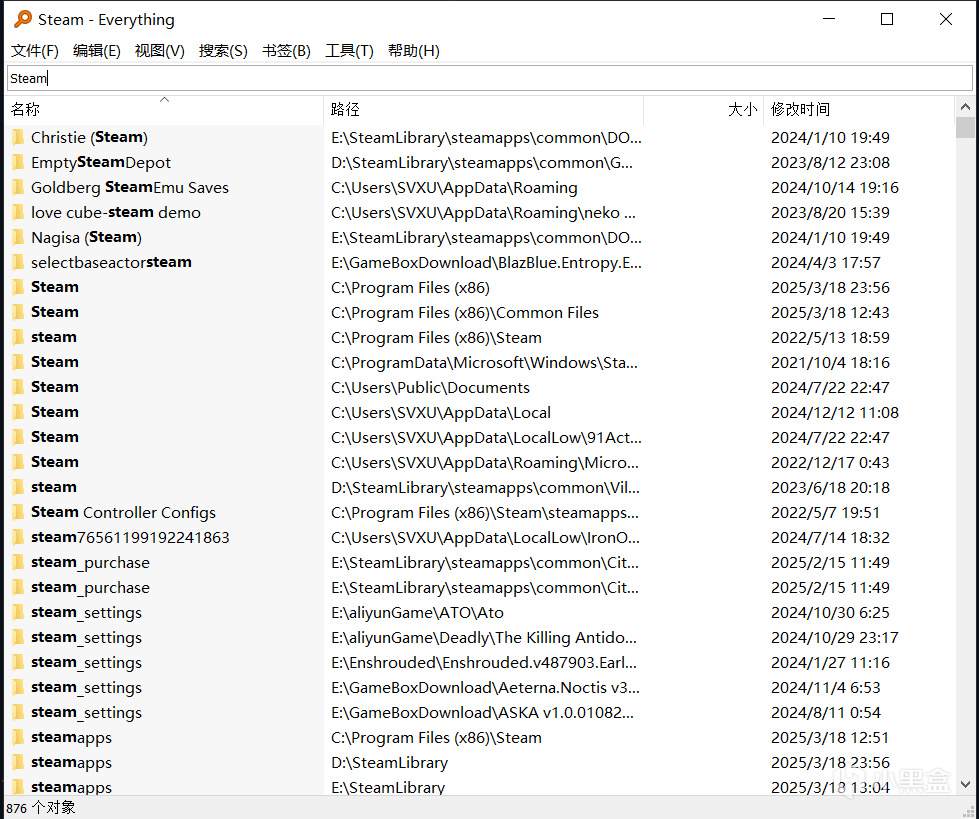Select Goldberg SteamEmu Saves folder name

(130, 187)
